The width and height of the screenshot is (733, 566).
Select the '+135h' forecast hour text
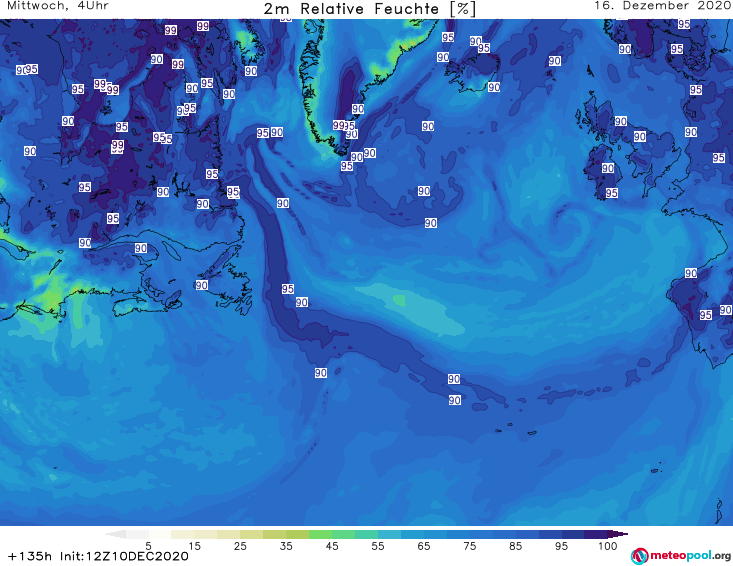point(30,556)
